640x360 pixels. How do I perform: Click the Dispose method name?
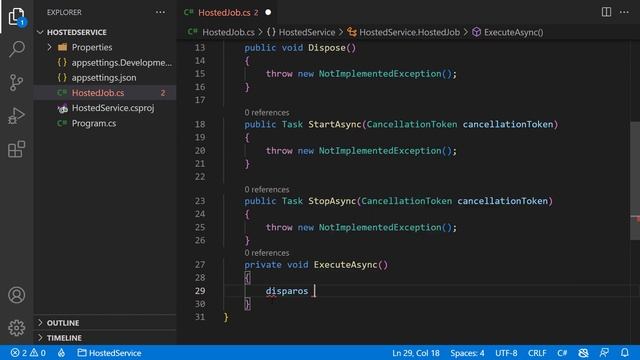(x=327, y=48)
